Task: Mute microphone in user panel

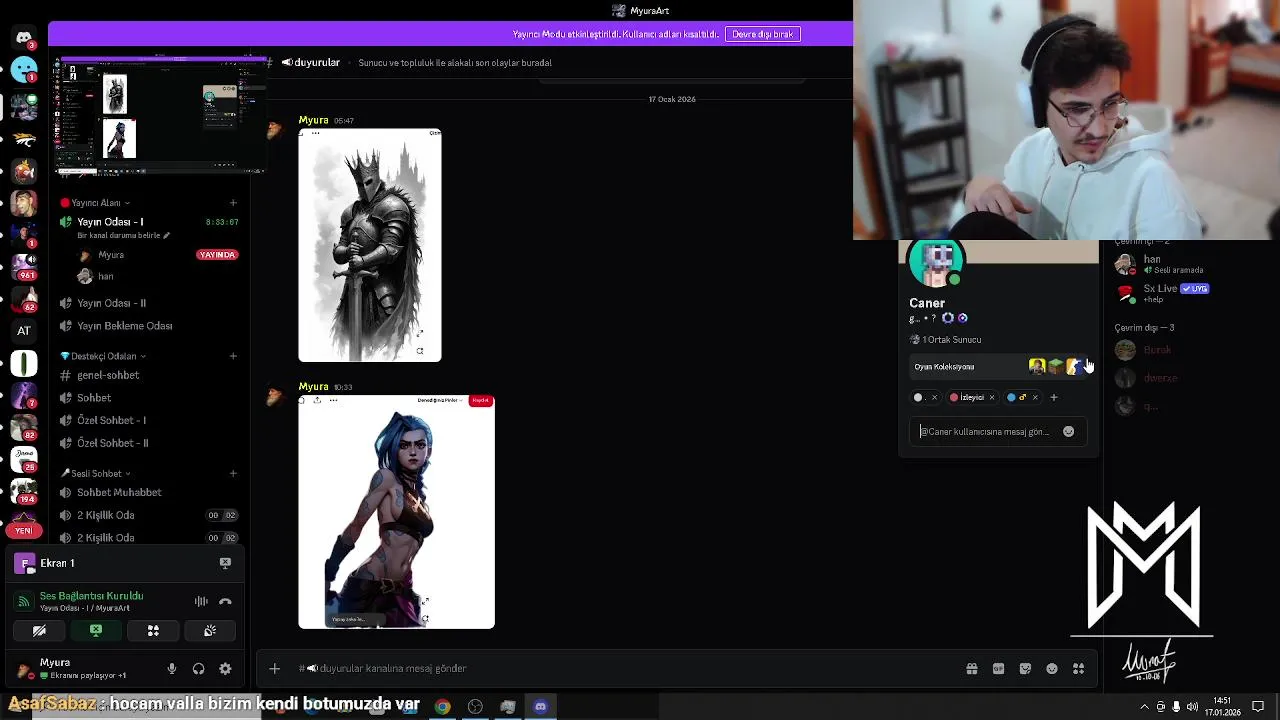Action: [x=172, y=669]
